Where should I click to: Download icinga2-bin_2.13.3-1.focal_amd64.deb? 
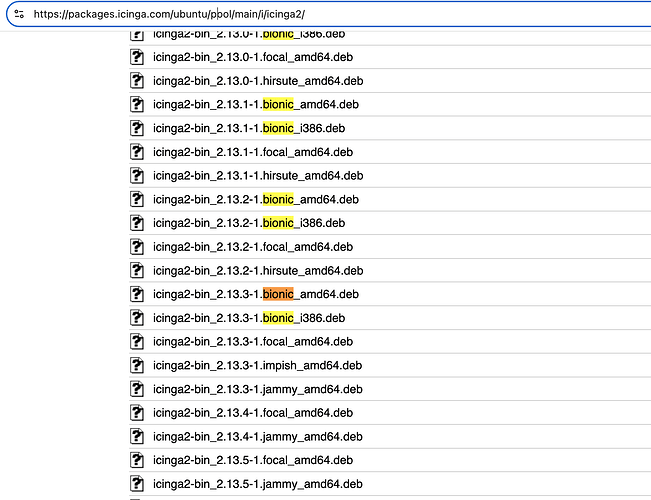point(252,342)
